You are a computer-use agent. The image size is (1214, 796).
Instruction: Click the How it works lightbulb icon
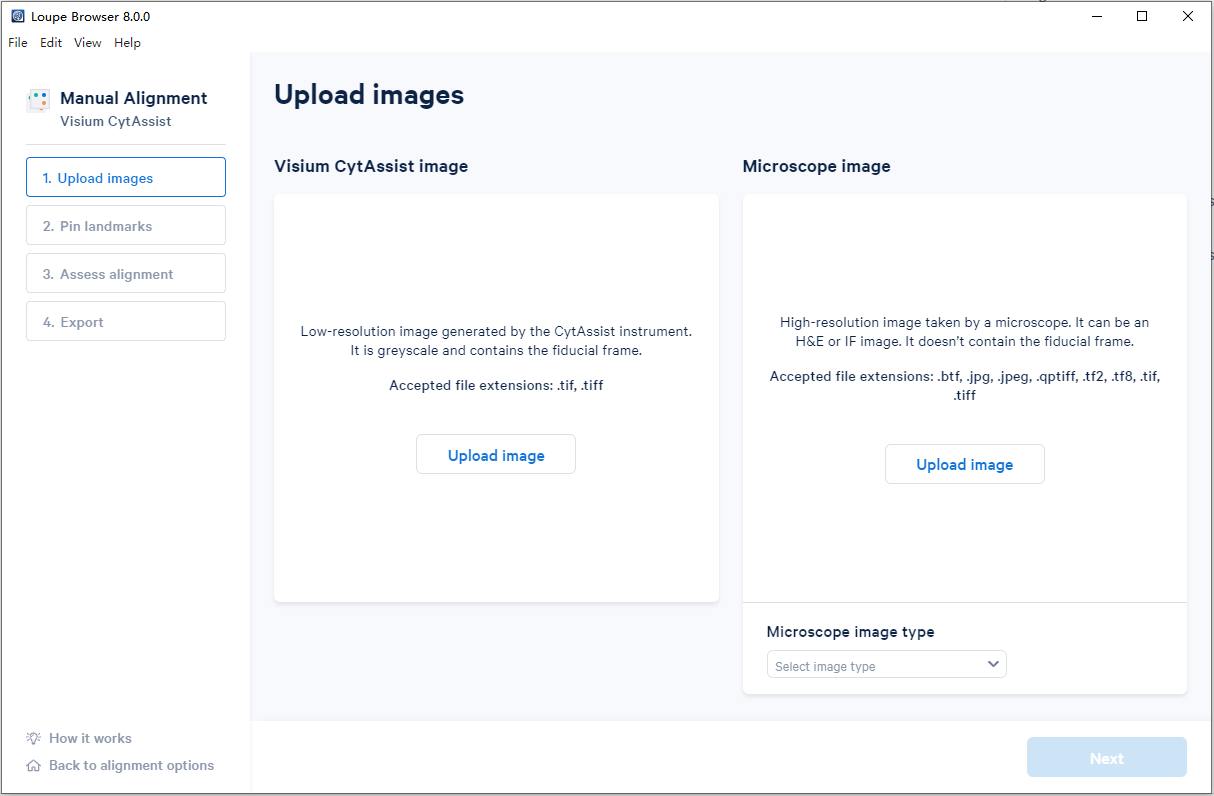(34, 738)
